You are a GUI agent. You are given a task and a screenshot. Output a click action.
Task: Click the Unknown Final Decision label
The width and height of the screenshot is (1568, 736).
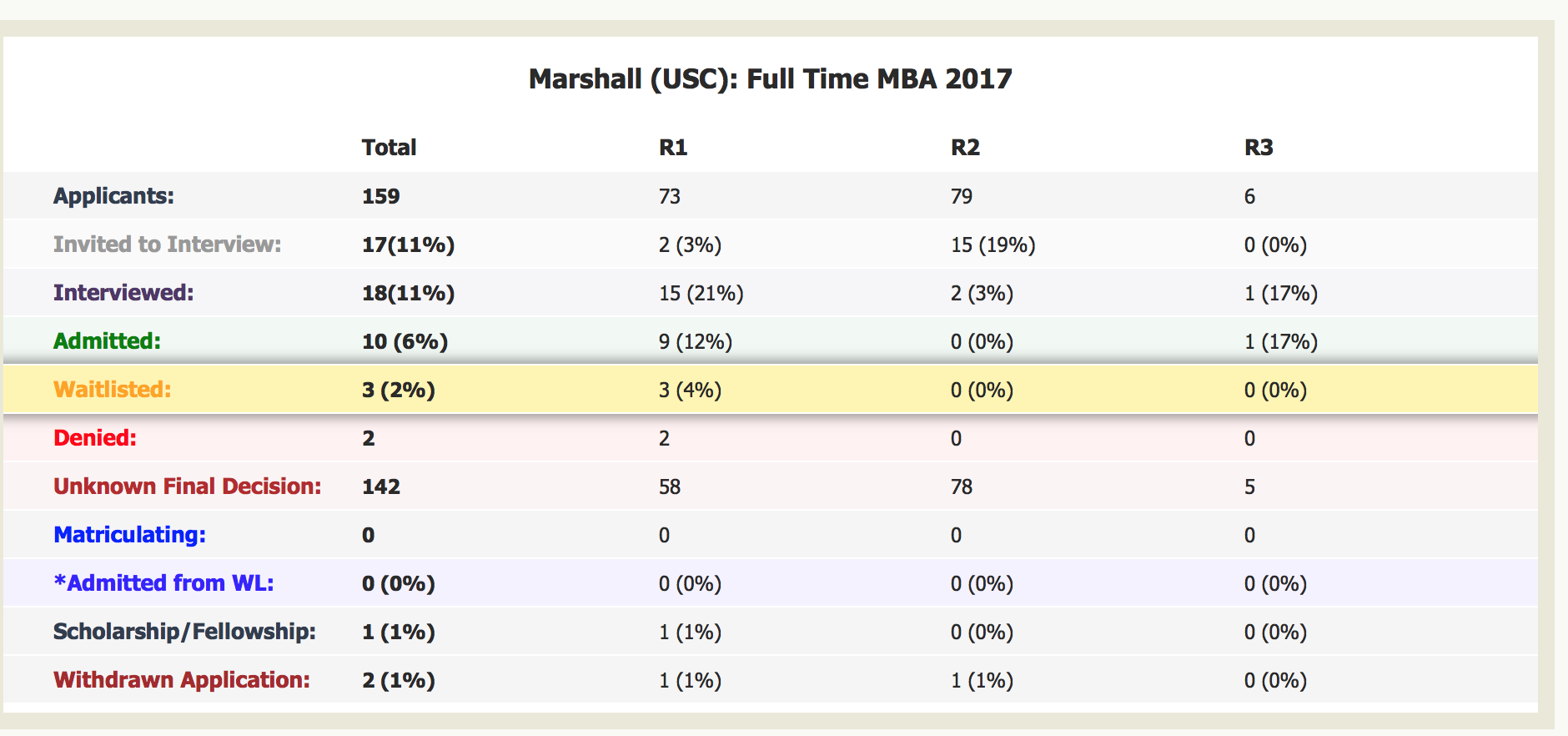click(187, 486)
